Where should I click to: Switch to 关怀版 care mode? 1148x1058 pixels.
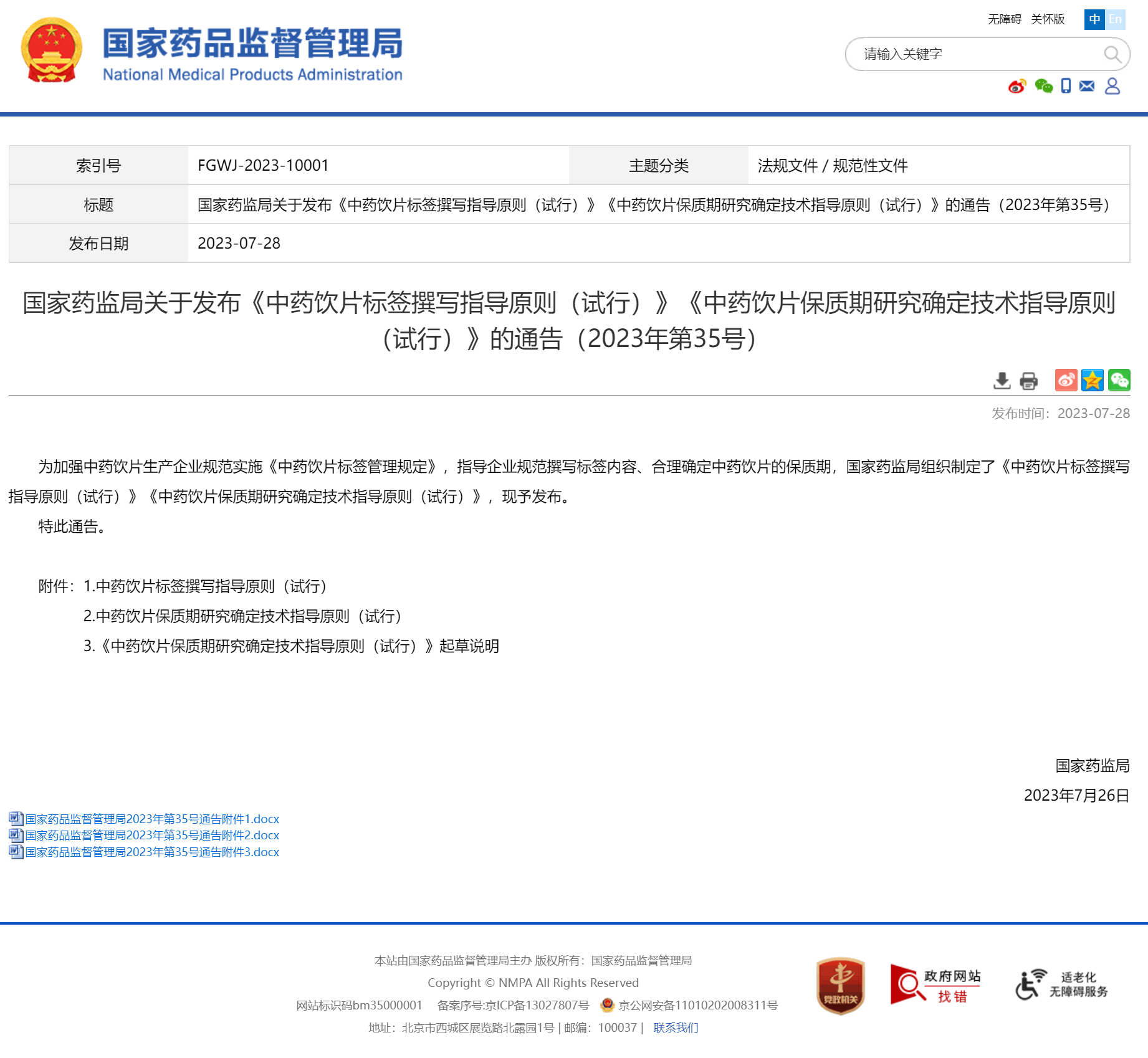[x=1048, y=19]
